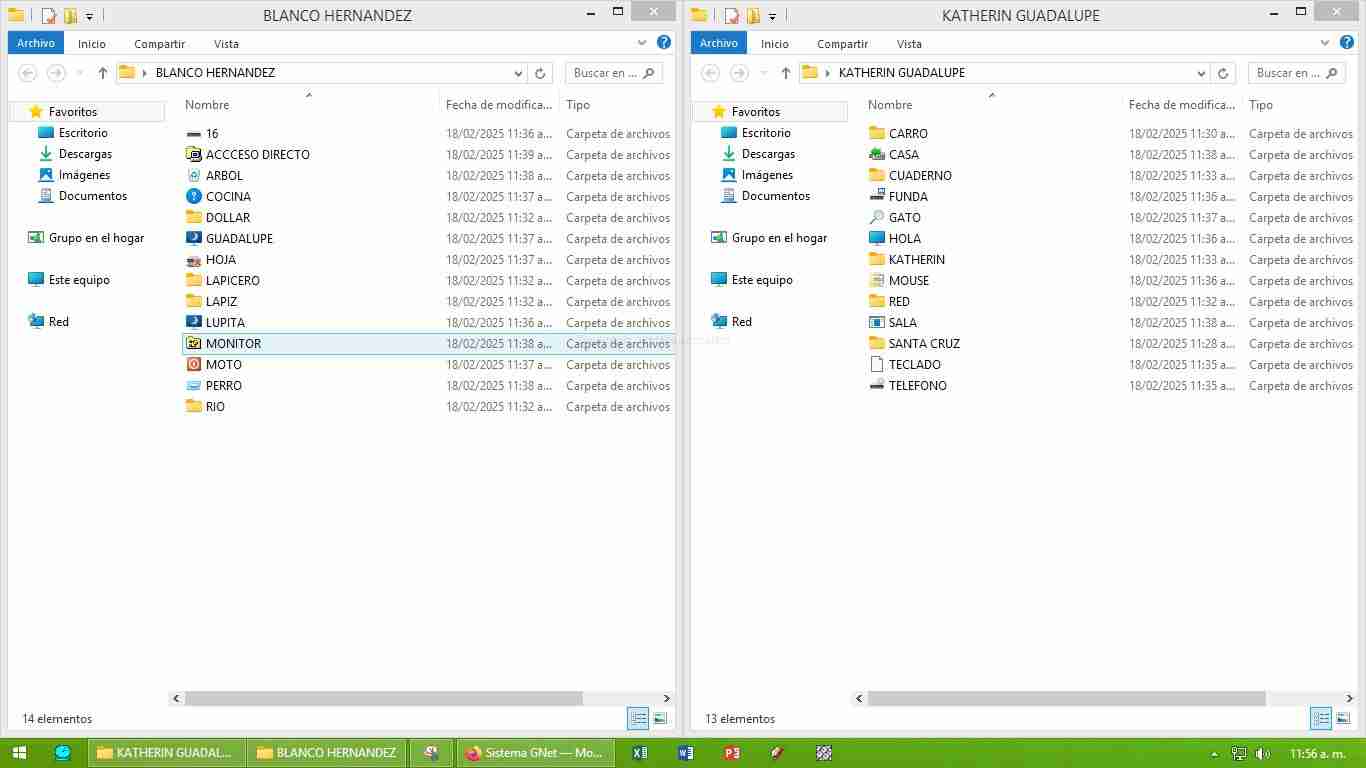Open Help in BLANCO HERNANDEZ window

(x=664, y=43)
